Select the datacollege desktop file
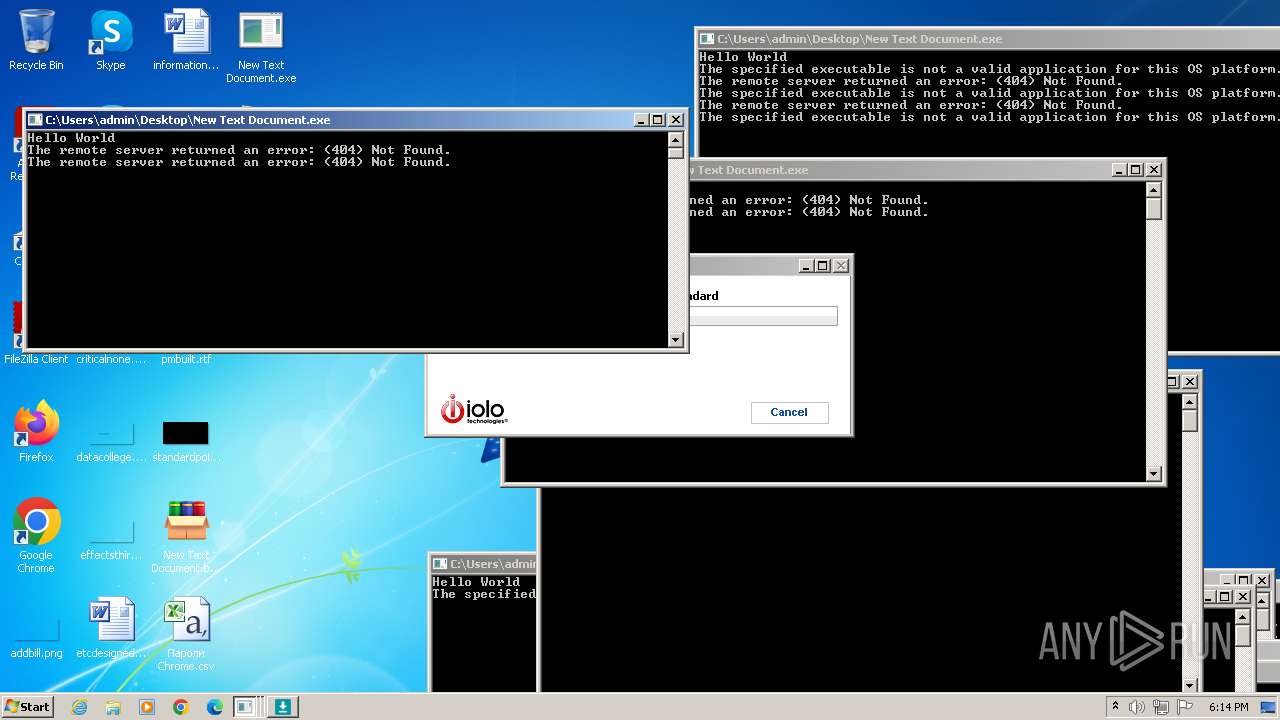 pos(111,441)
